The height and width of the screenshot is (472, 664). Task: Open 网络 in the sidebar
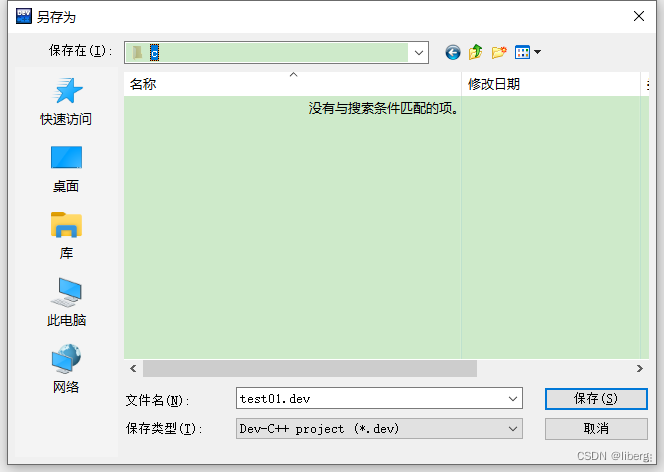[x=66, y=369]
